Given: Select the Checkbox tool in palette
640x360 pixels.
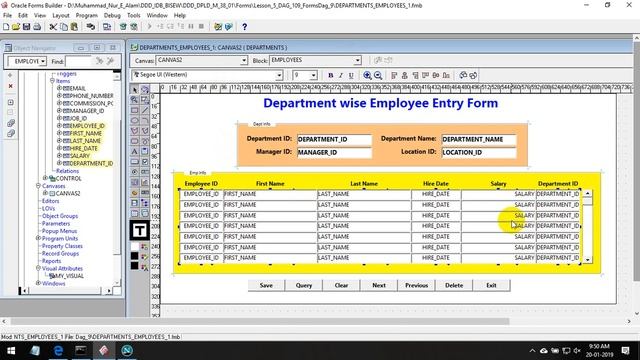Looking at the screenshot, I should tap(145, 162).
